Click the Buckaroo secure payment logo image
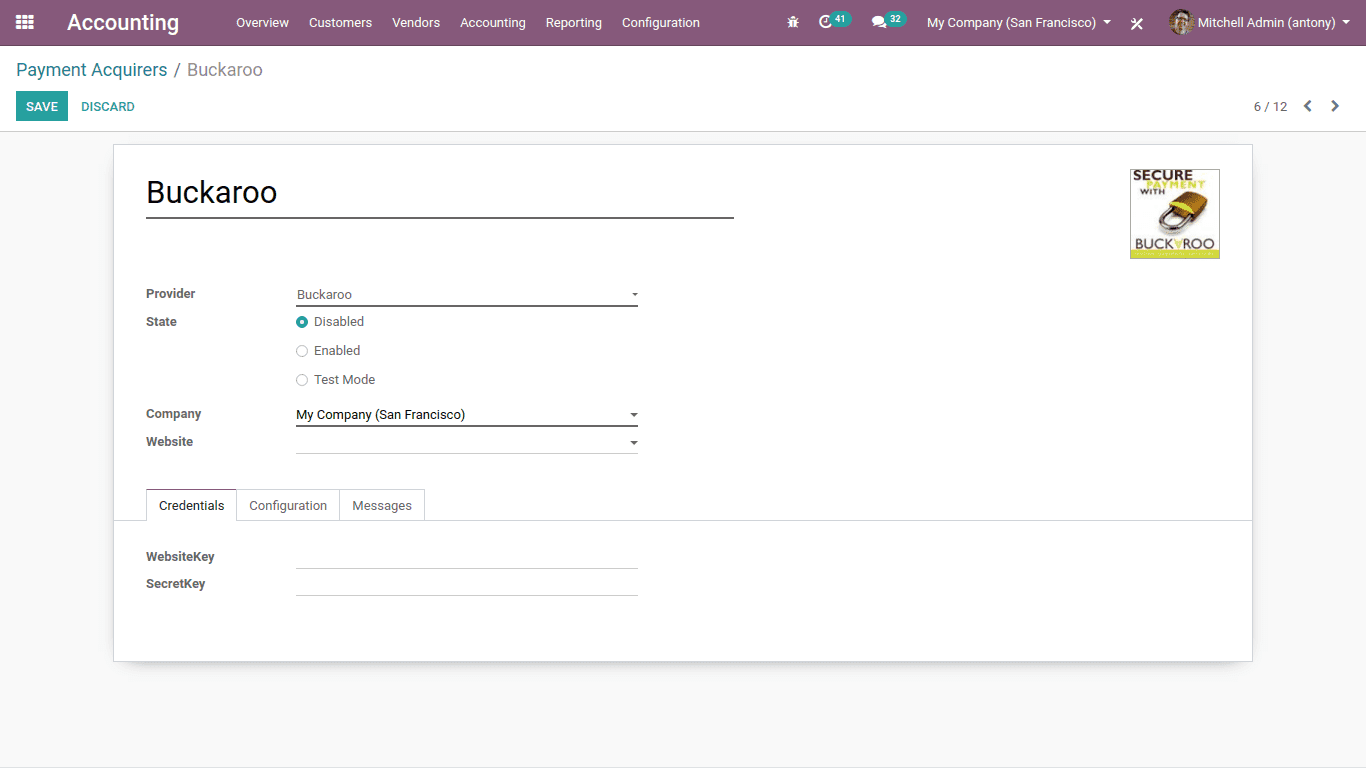Viewport: 1366px width, 768px height. pyautogui.click(x=1175, y=214)
